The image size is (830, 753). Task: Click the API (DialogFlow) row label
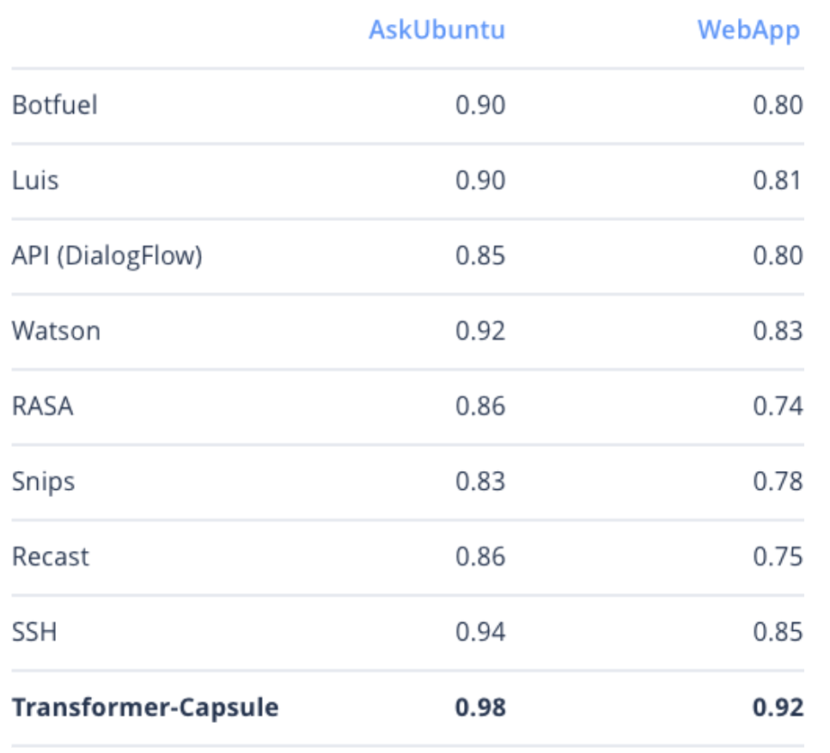pos(107,256)
